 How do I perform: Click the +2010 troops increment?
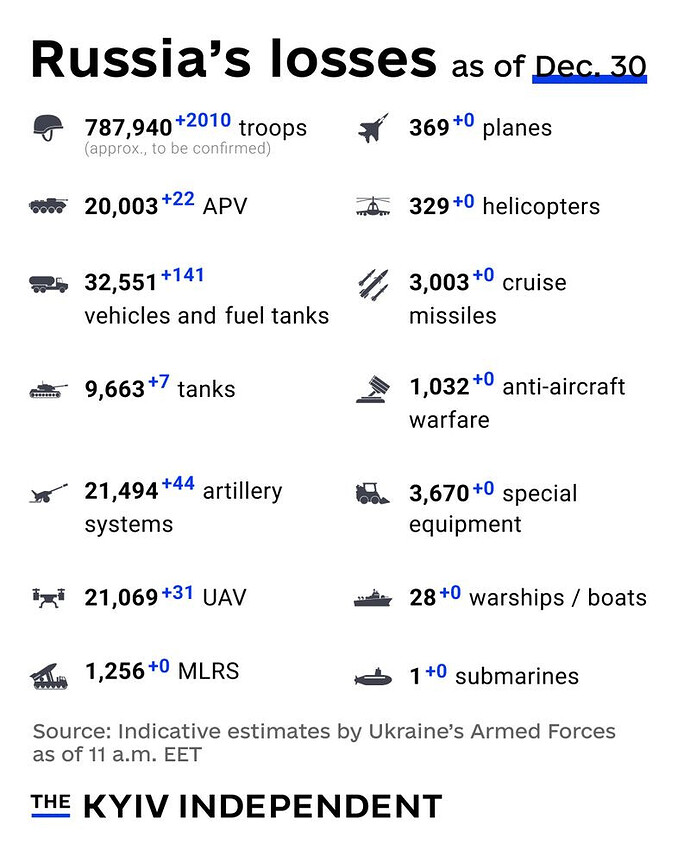[203, 120]
